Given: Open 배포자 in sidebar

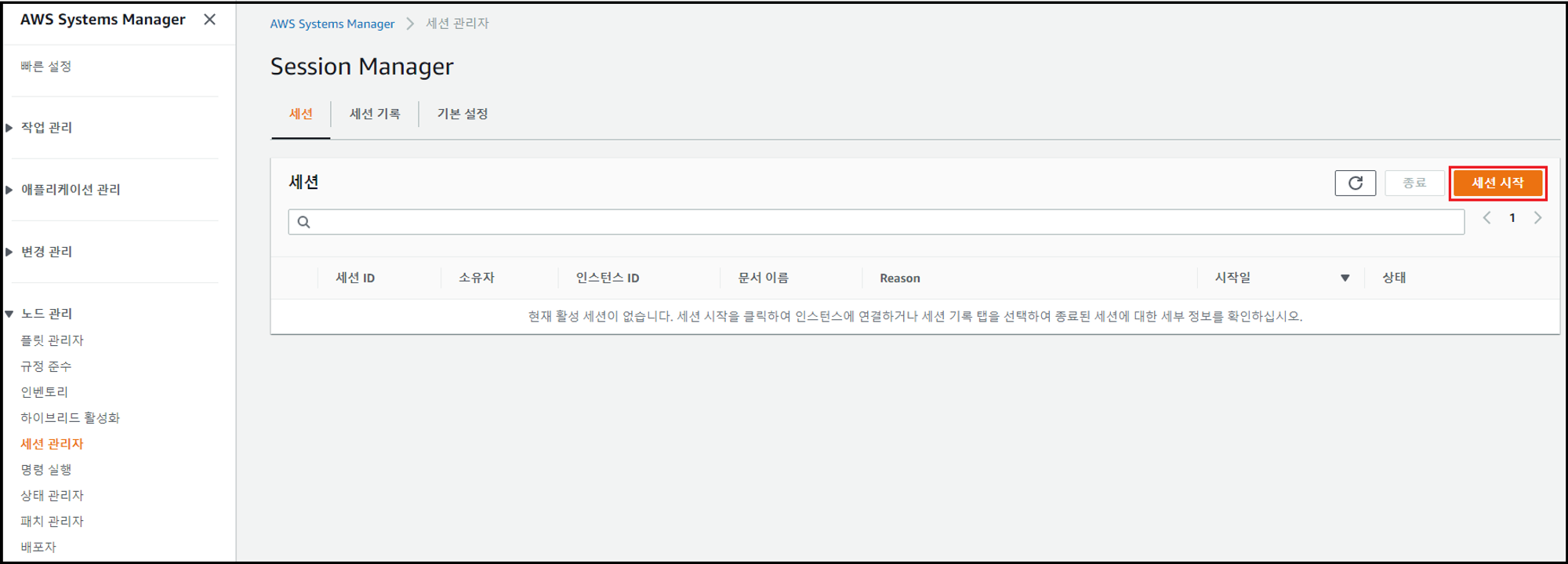Looking at the screenshot, I should (x=38, y=548).
